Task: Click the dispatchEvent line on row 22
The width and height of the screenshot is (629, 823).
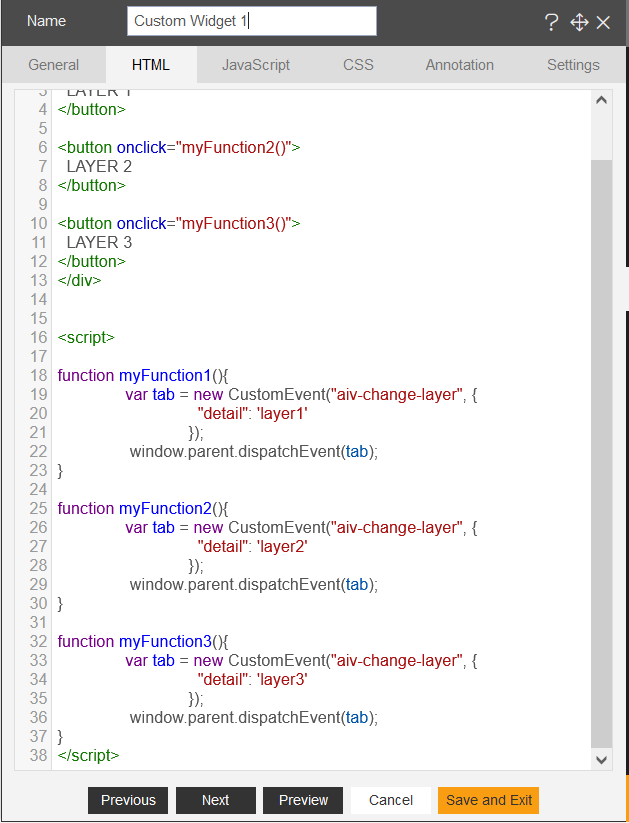Action: tap(254, 451)
